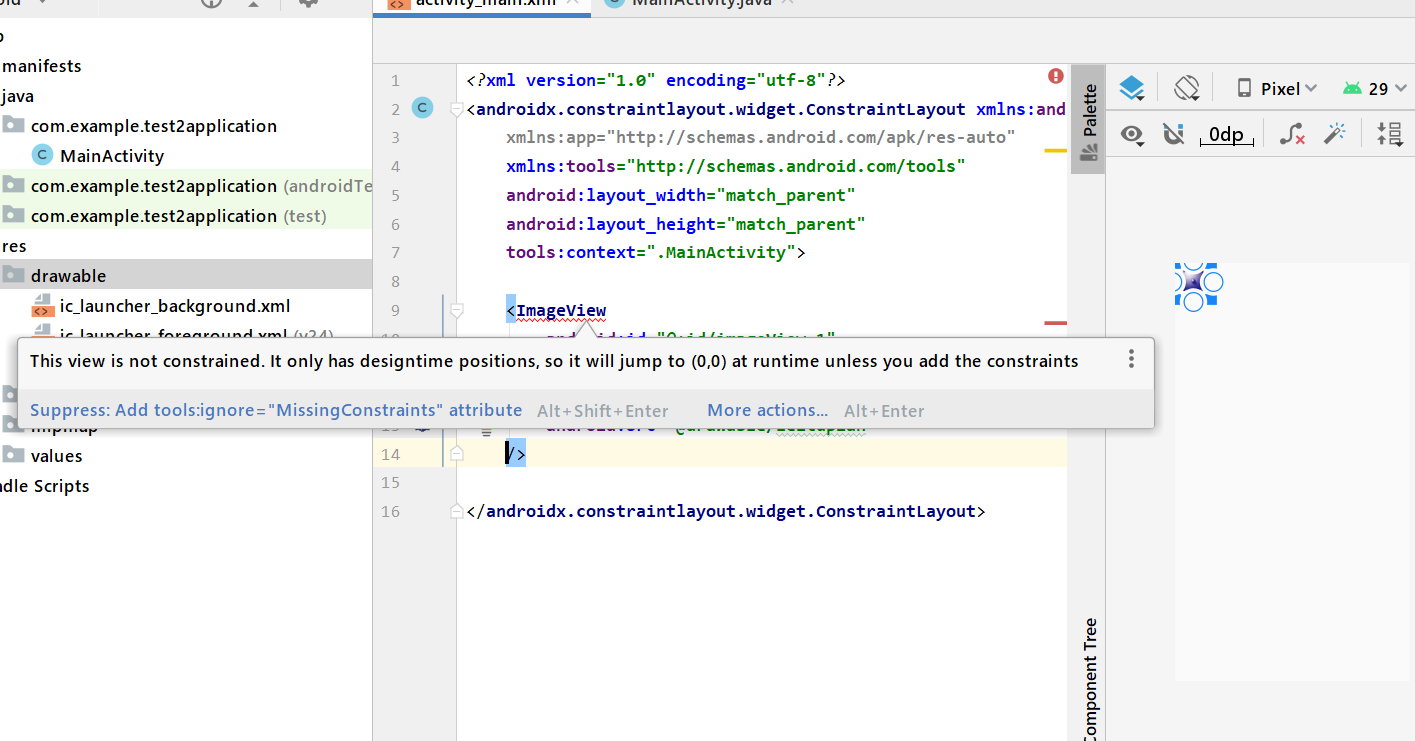This screenshot has height=741, width=1415.
Task: Open the API 29 version dropdown
Action: tap(1376, 88)
